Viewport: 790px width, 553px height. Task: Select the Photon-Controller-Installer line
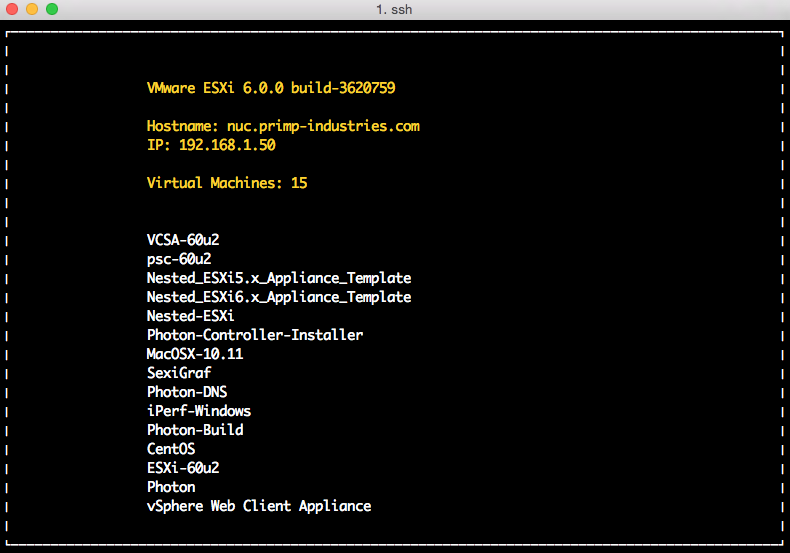pyautogui.click(x=255, y=335)
